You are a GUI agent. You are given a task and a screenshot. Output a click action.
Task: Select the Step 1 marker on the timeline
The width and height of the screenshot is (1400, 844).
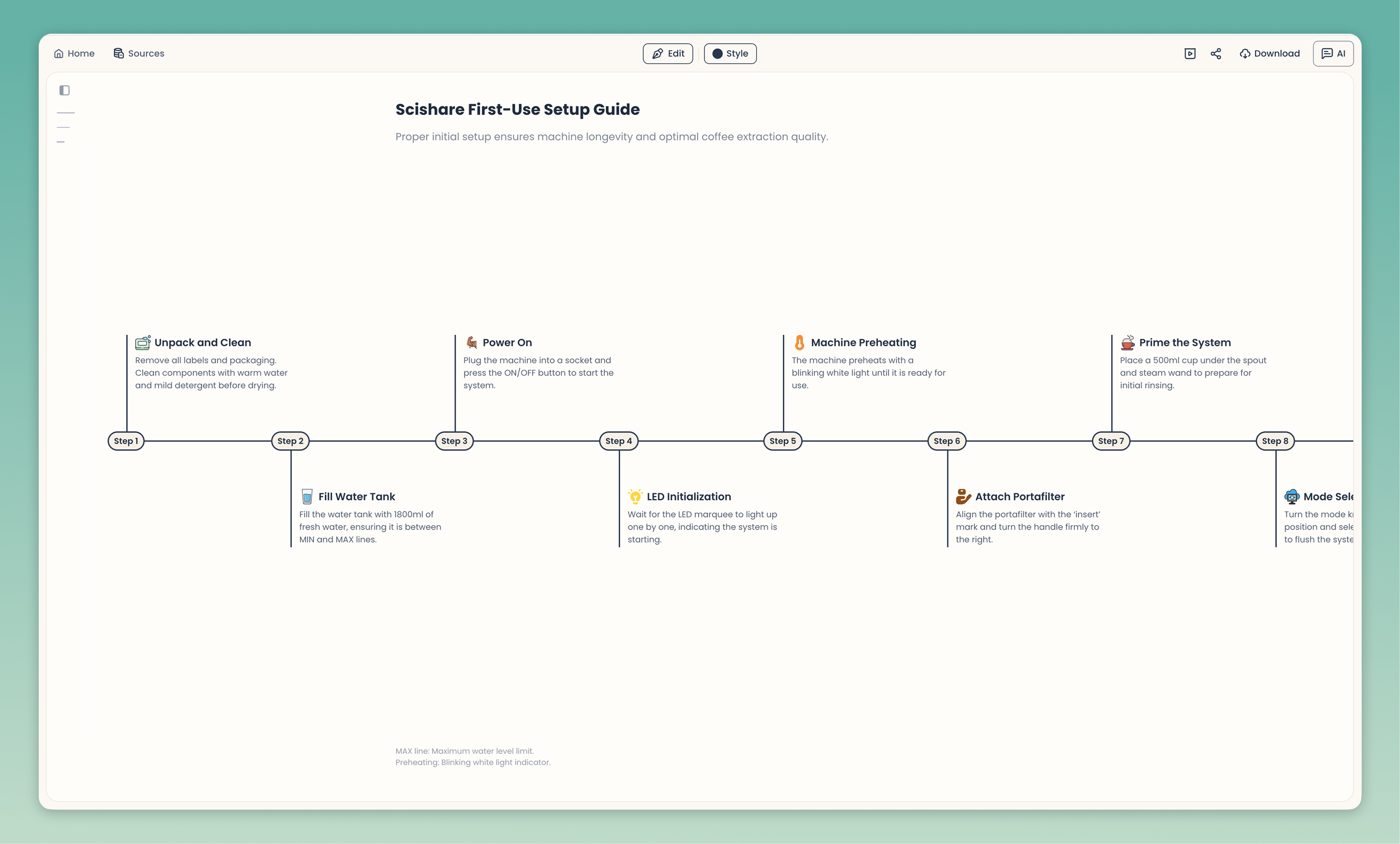coord(126,441)
